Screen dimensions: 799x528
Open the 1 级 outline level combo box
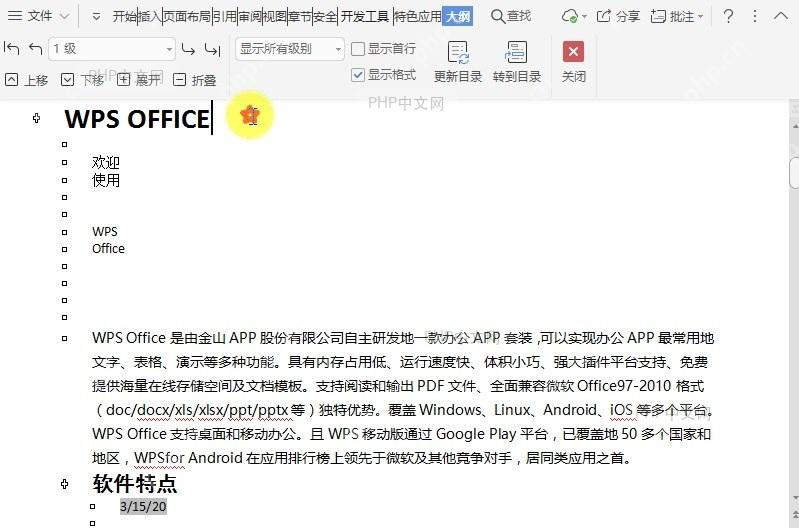click(x=112, y=48)
